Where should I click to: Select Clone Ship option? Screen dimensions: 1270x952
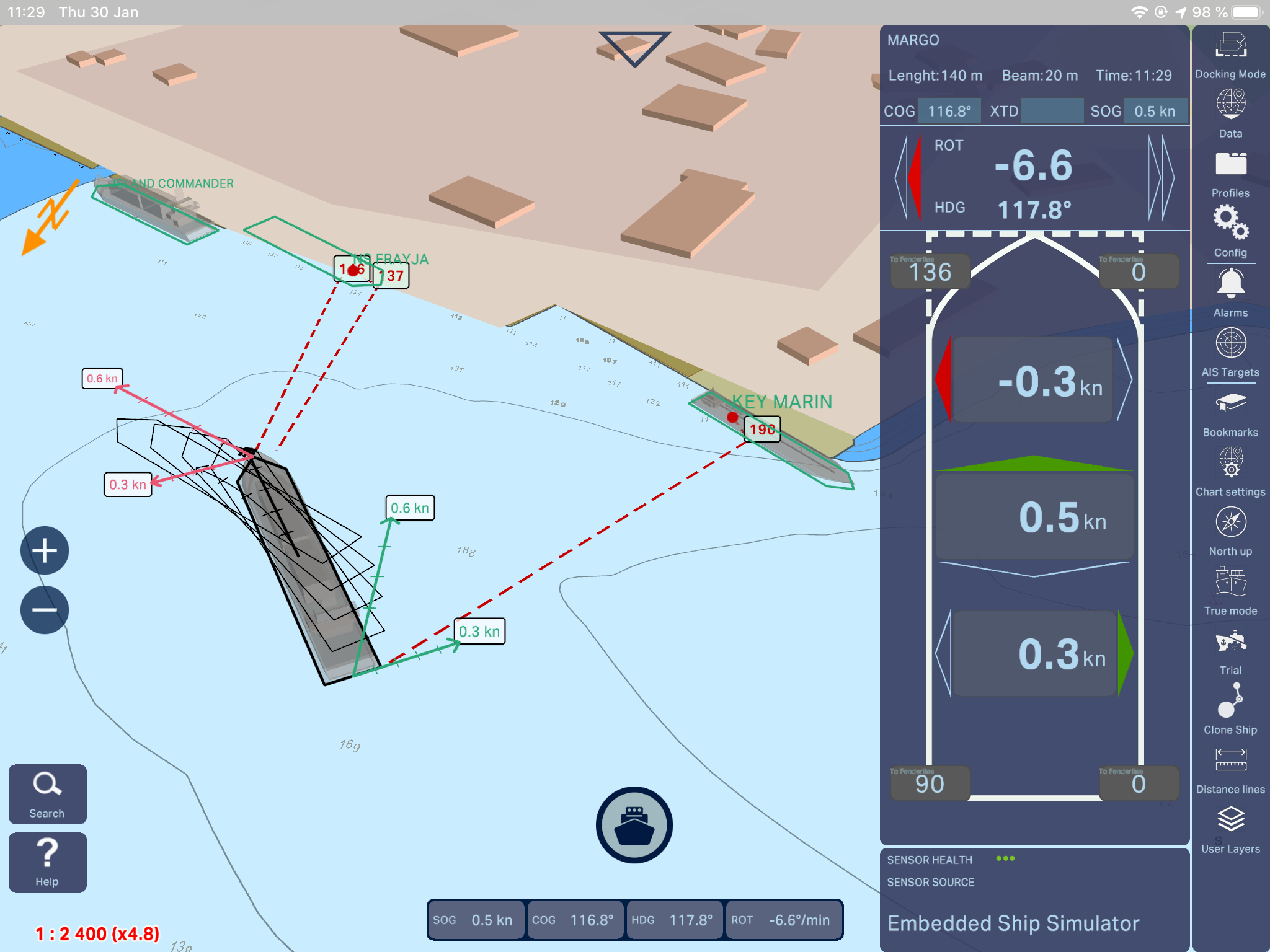[1230, 702]
